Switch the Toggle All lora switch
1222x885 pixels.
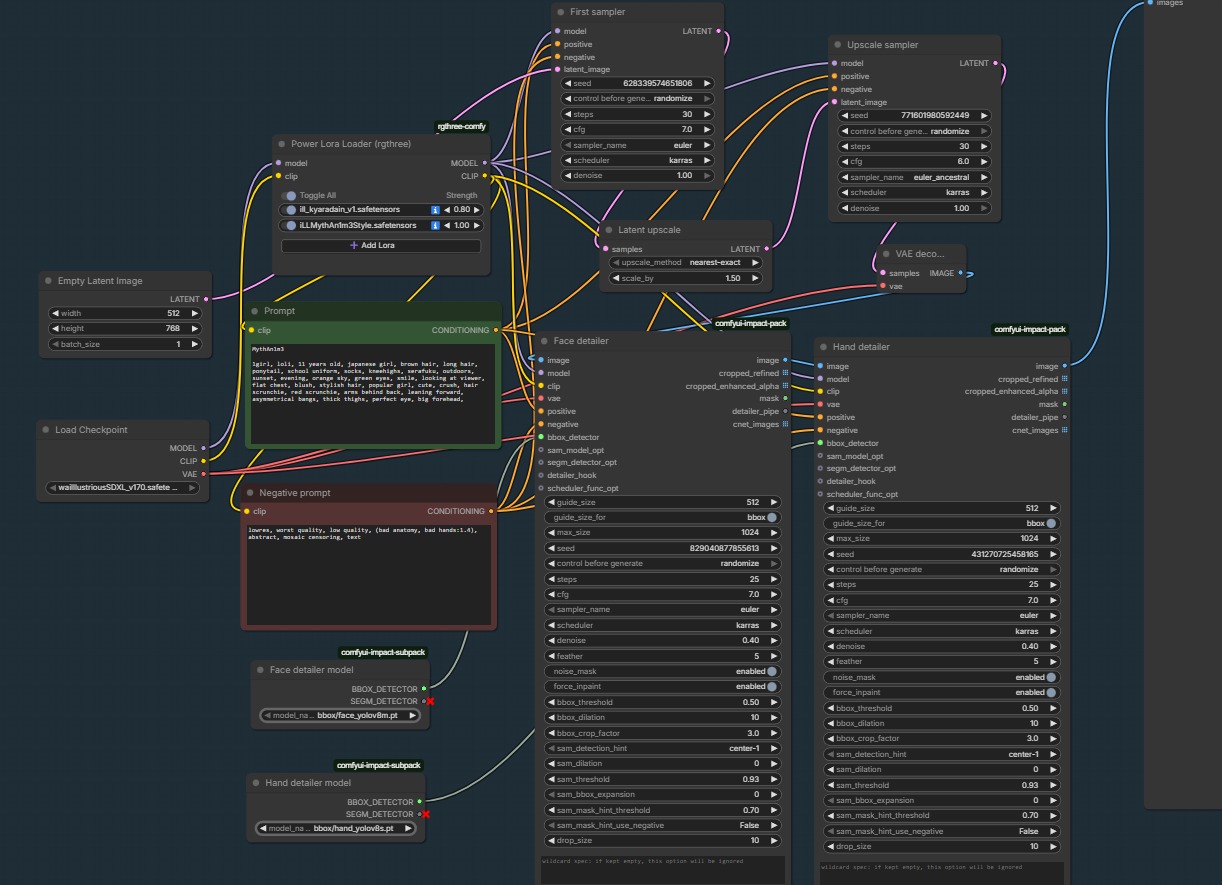click(290, 196)
